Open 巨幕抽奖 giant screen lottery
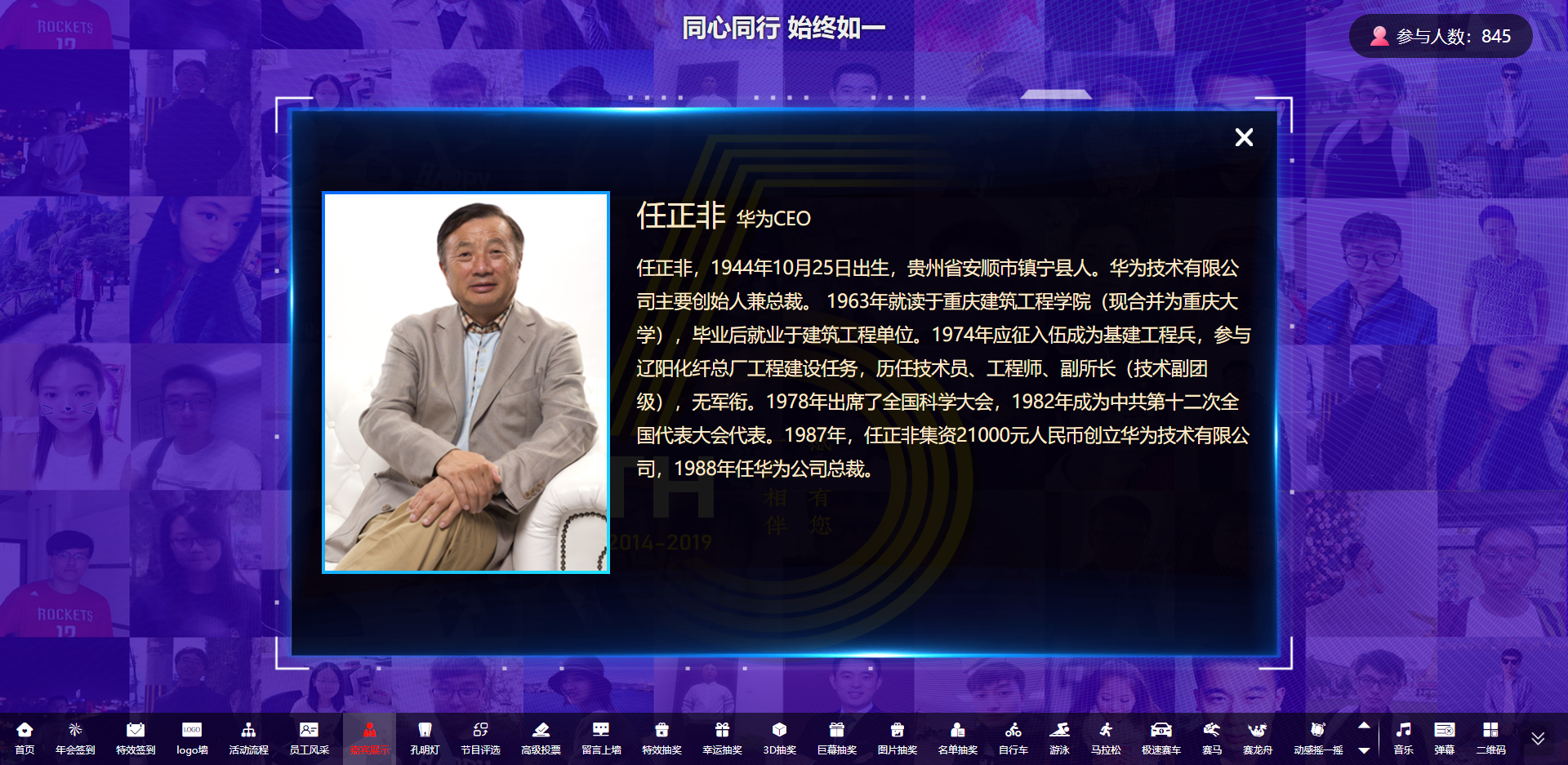 (x=836, y=738)
